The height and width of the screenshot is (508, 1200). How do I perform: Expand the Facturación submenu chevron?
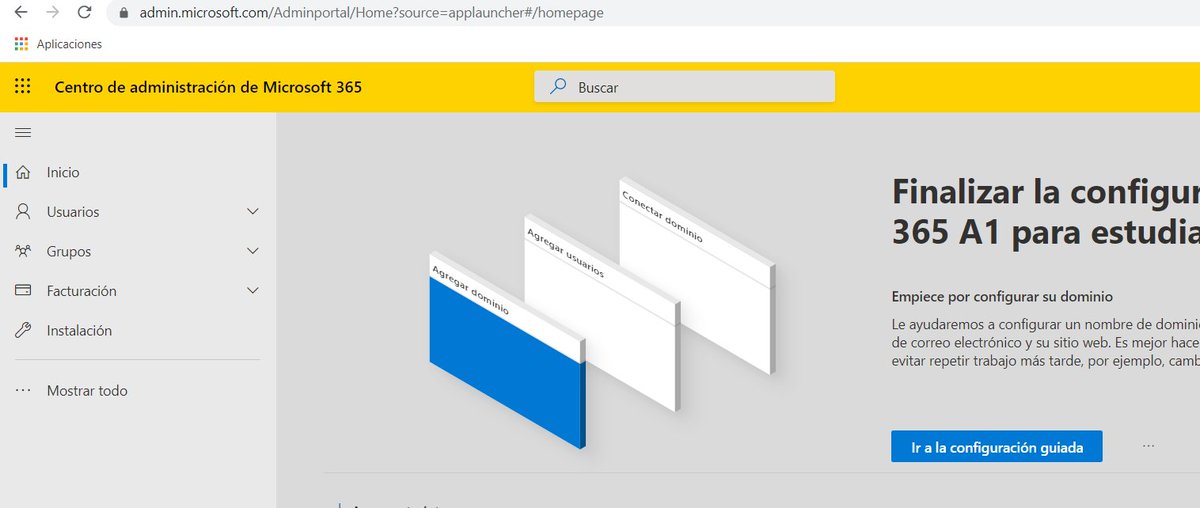pyautogui.click(x=253, y=291)
